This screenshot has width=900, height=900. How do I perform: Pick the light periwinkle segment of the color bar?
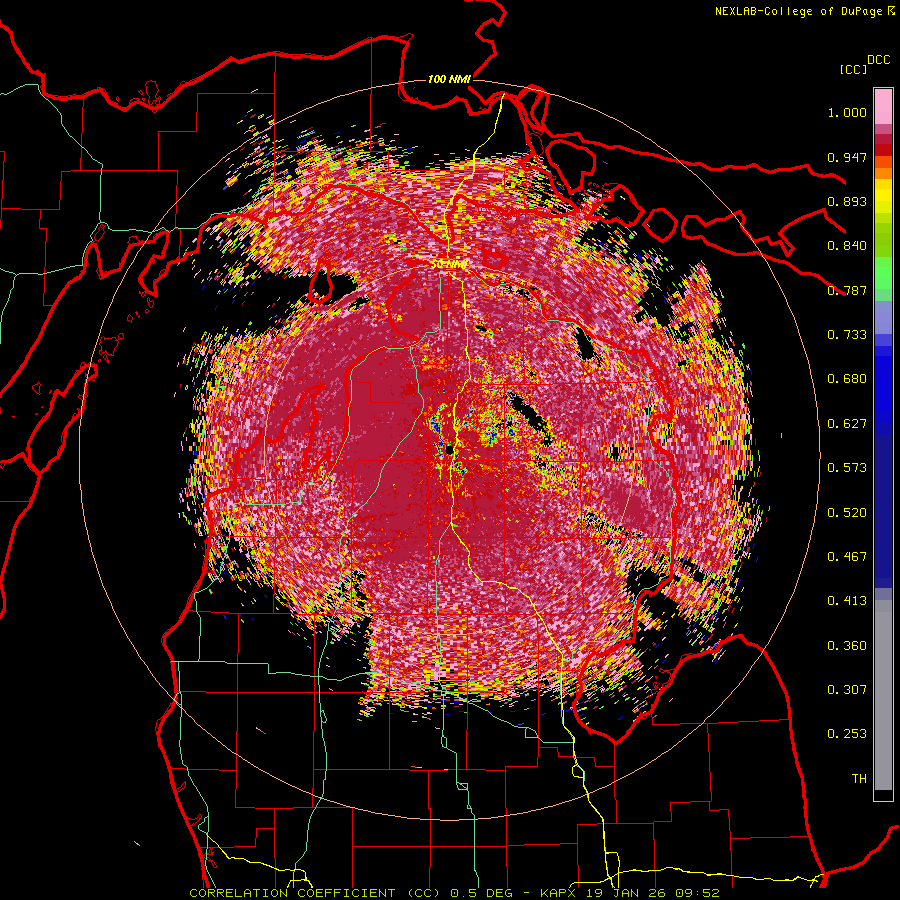click(x=883, y=317)
